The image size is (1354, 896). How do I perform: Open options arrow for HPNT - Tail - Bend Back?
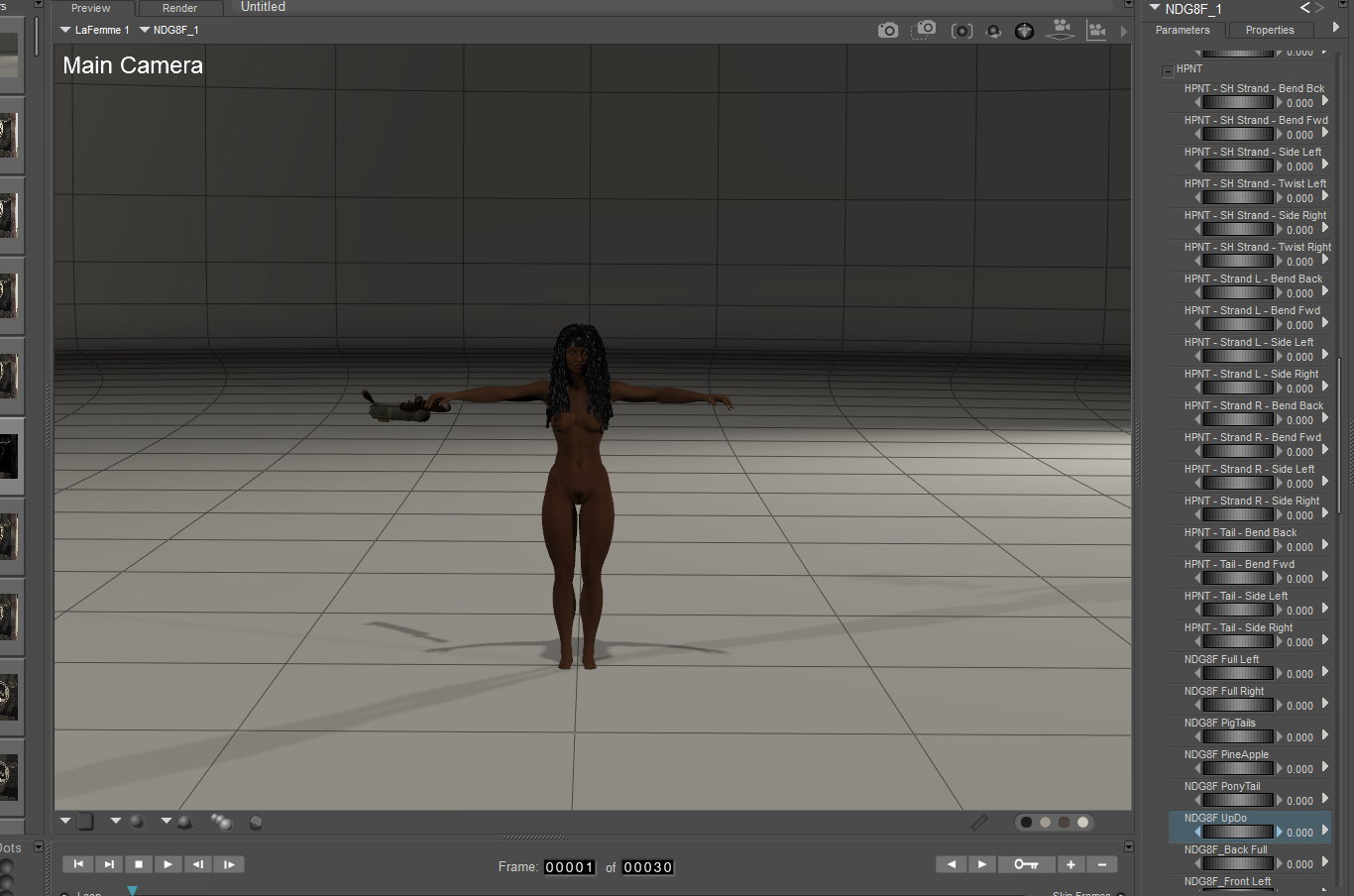pyautogui.click(x=1324, y=545)
